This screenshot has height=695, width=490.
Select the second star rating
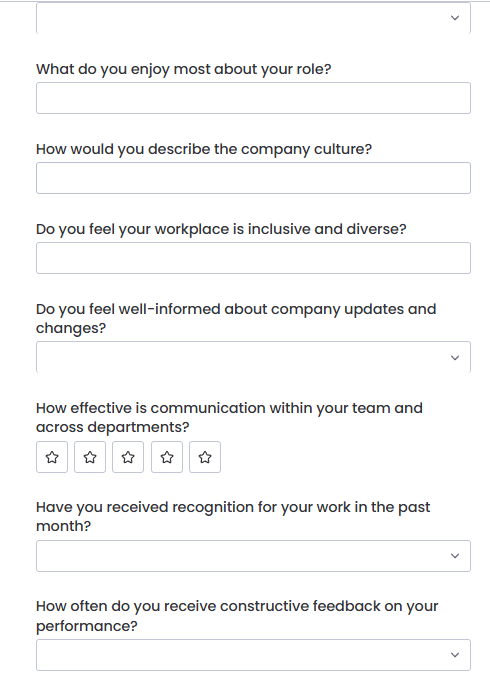(90, 457)
